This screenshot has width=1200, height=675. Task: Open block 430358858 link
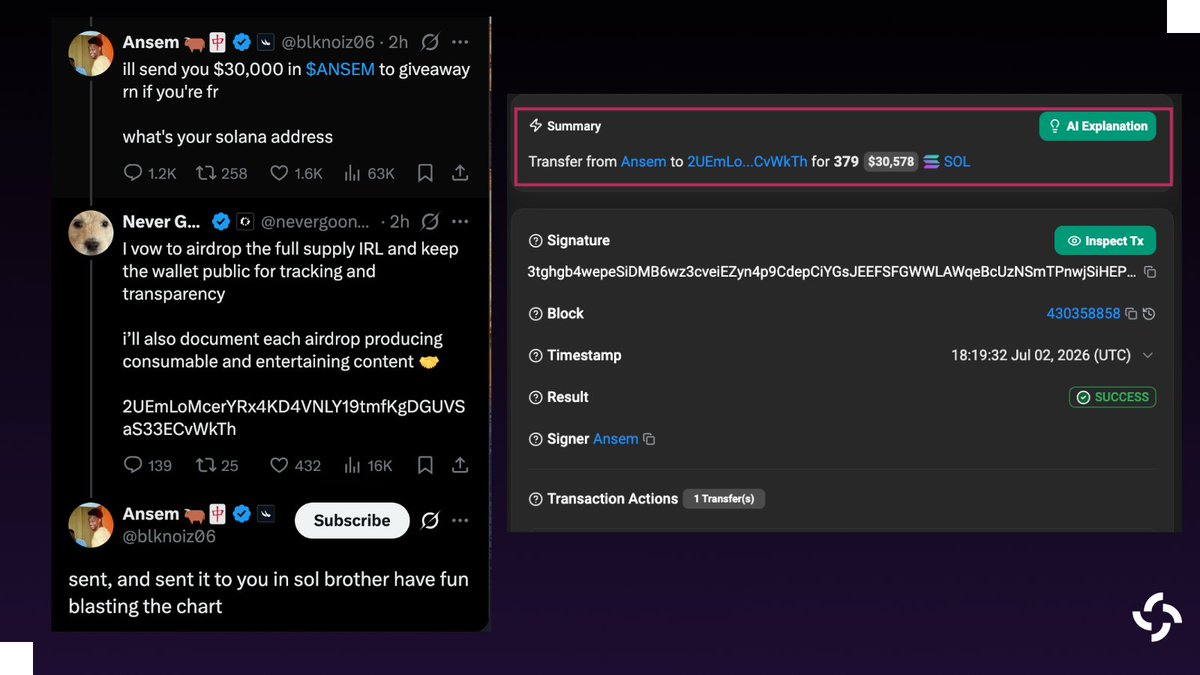(1083, 313)
